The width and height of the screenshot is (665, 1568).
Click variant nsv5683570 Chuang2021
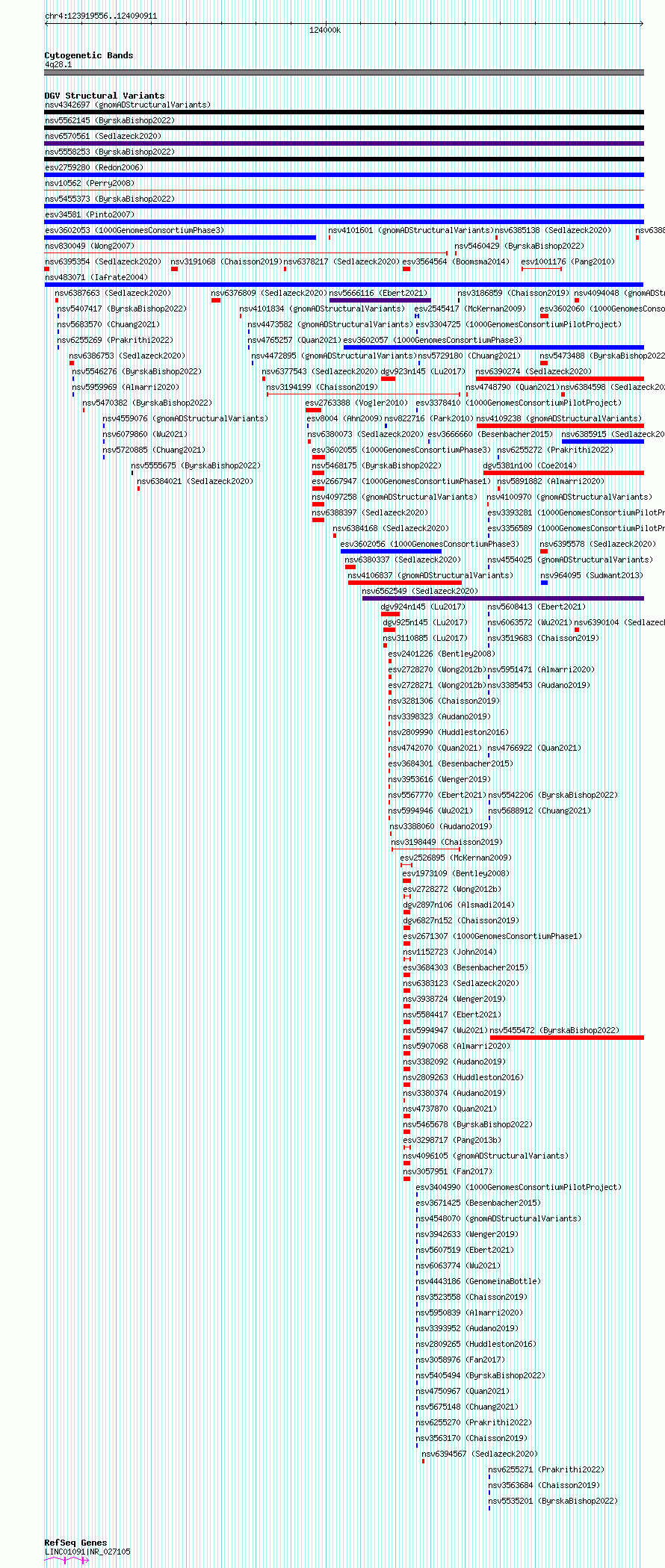click(x=109, y=324)
